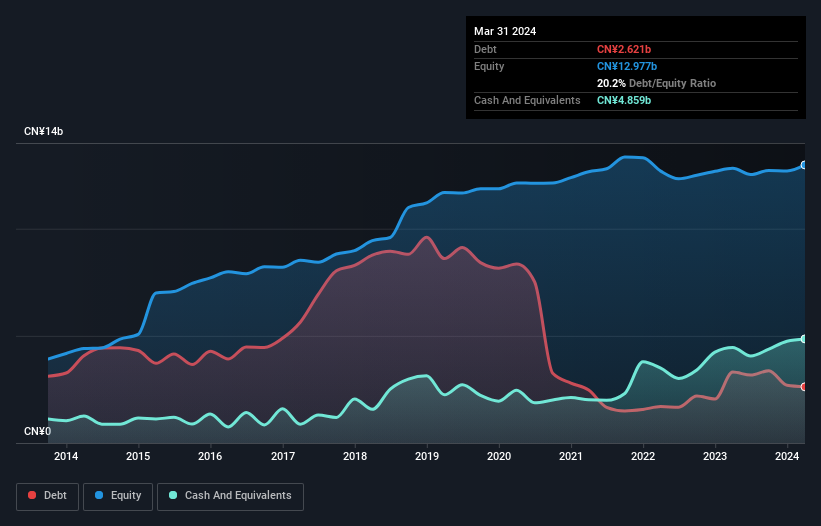Click the blue Equity endpoint marker
The width and height of the screenshot is (821, 526).
pyautogui.click(x=804, y=165)
